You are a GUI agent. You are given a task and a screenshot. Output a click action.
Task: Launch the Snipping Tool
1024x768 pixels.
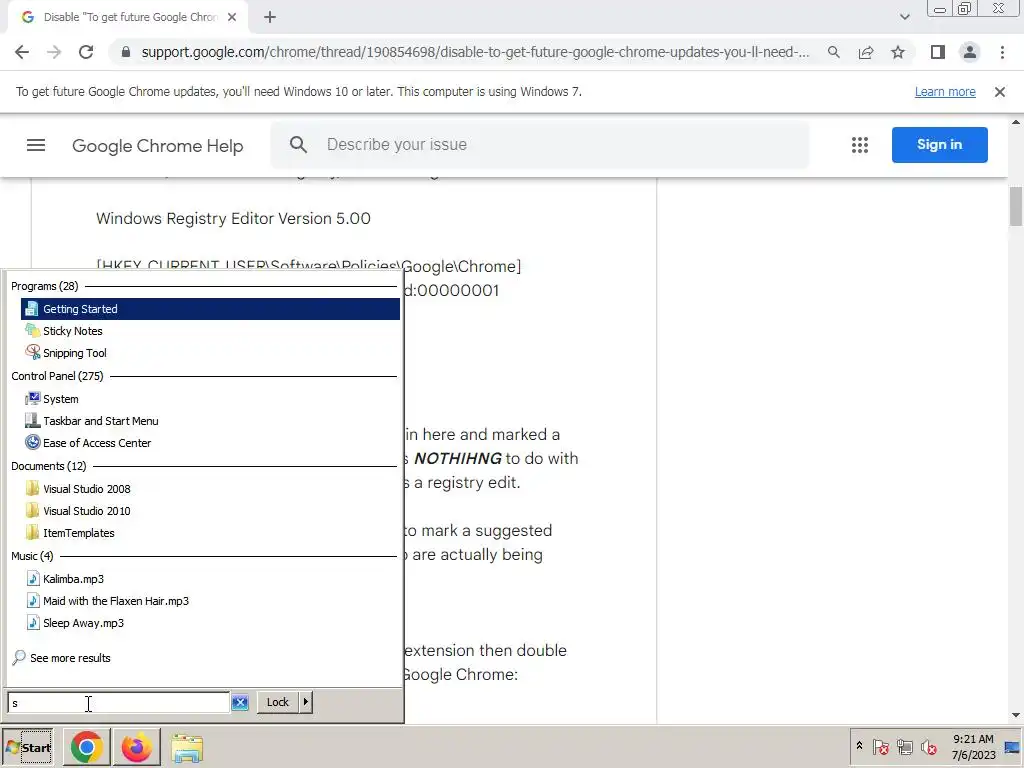pyautogui.click(x=210, y=353)
